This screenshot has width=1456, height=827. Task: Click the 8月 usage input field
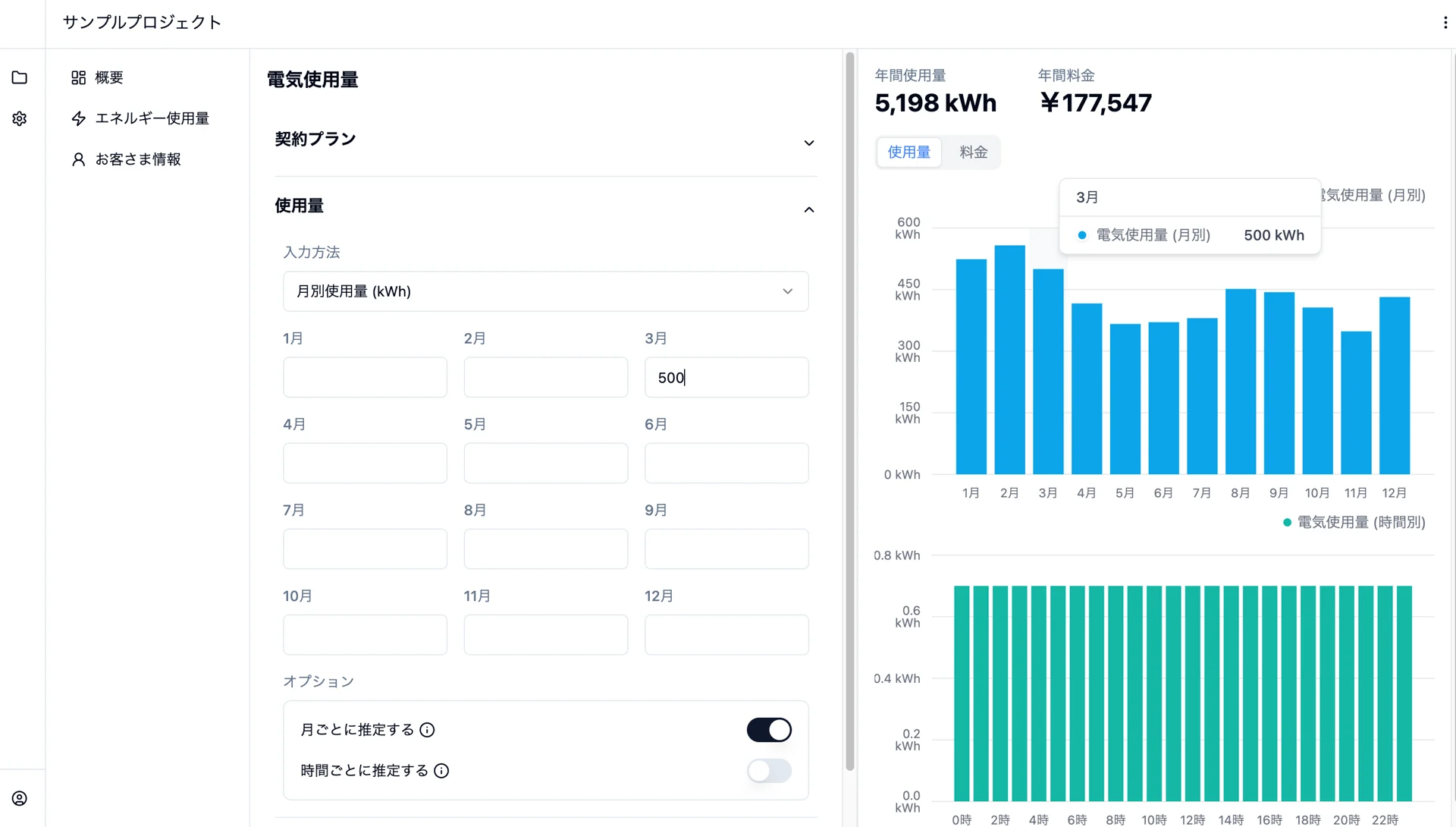click(x=545, y=549)
